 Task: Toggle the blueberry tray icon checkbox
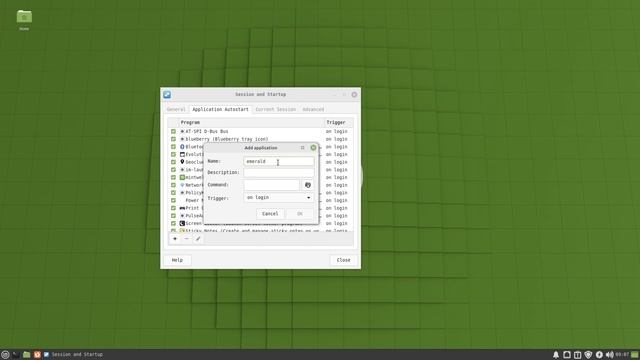[173, 139]
